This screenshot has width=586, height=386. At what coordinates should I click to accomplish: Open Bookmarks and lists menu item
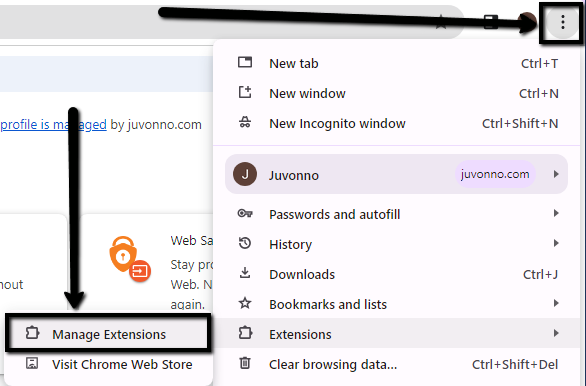point(397,304)
